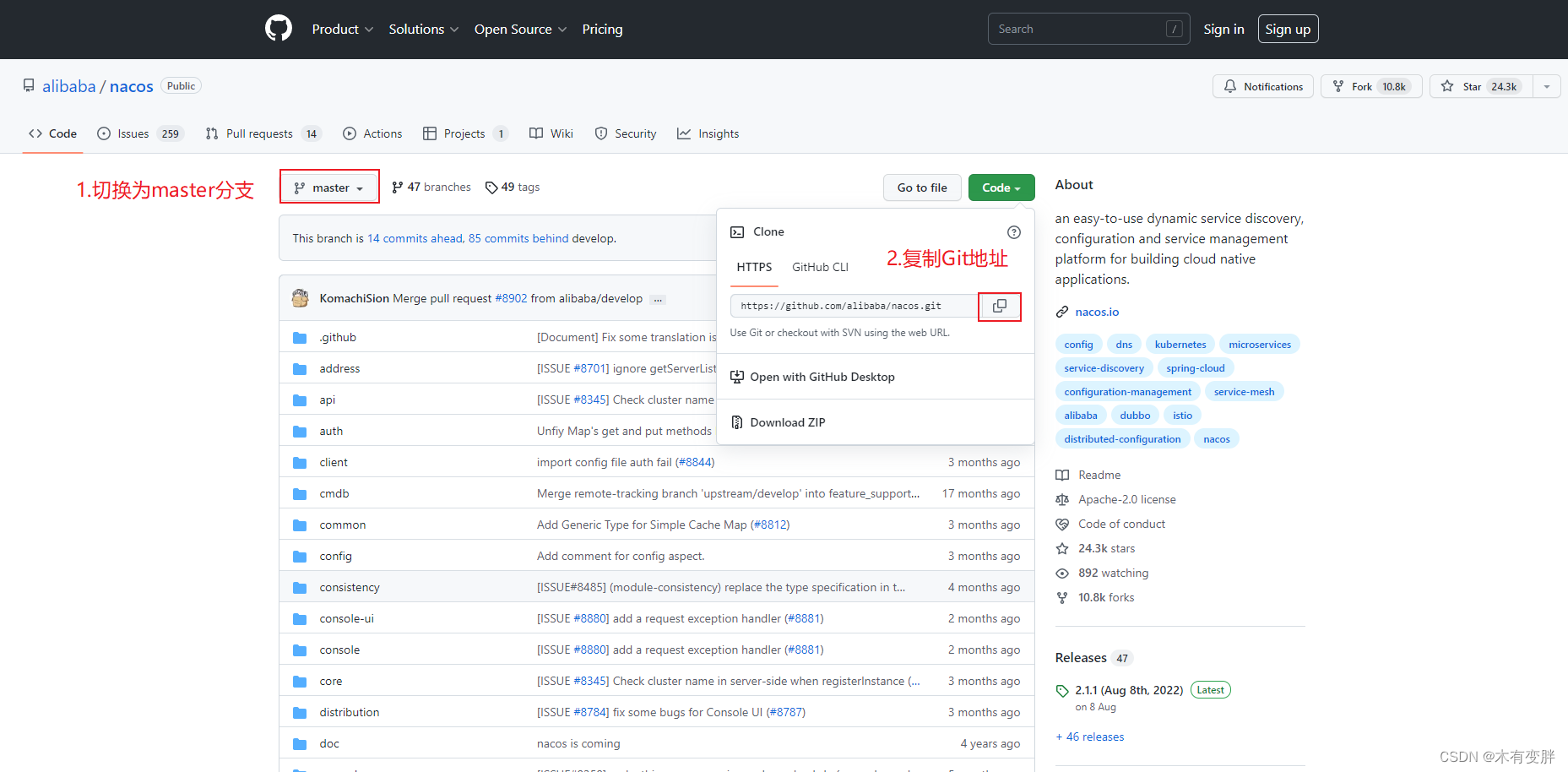The height and width of the screenshot is (772, 1568).
Task: Open the Projects tab
Action: pyautogui.click(x=464, y=133)
